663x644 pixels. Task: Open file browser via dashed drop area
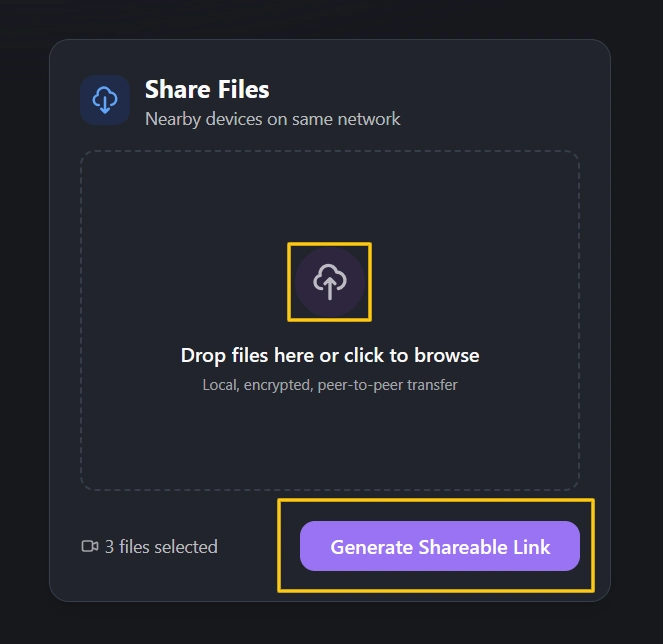(x=330, y=320)
